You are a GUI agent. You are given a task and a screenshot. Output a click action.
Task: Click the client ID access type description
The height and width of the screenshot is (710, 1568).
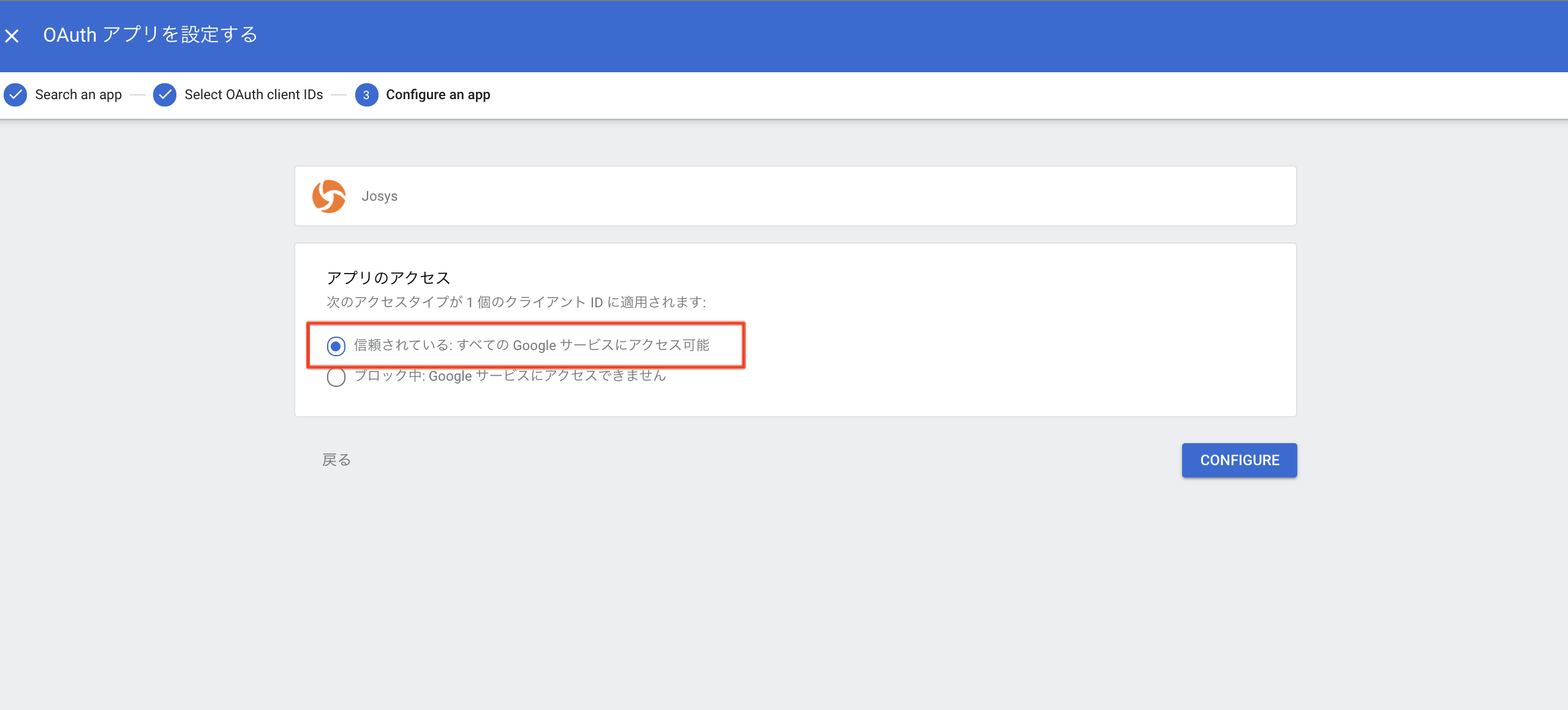click(x=516, y=302)
